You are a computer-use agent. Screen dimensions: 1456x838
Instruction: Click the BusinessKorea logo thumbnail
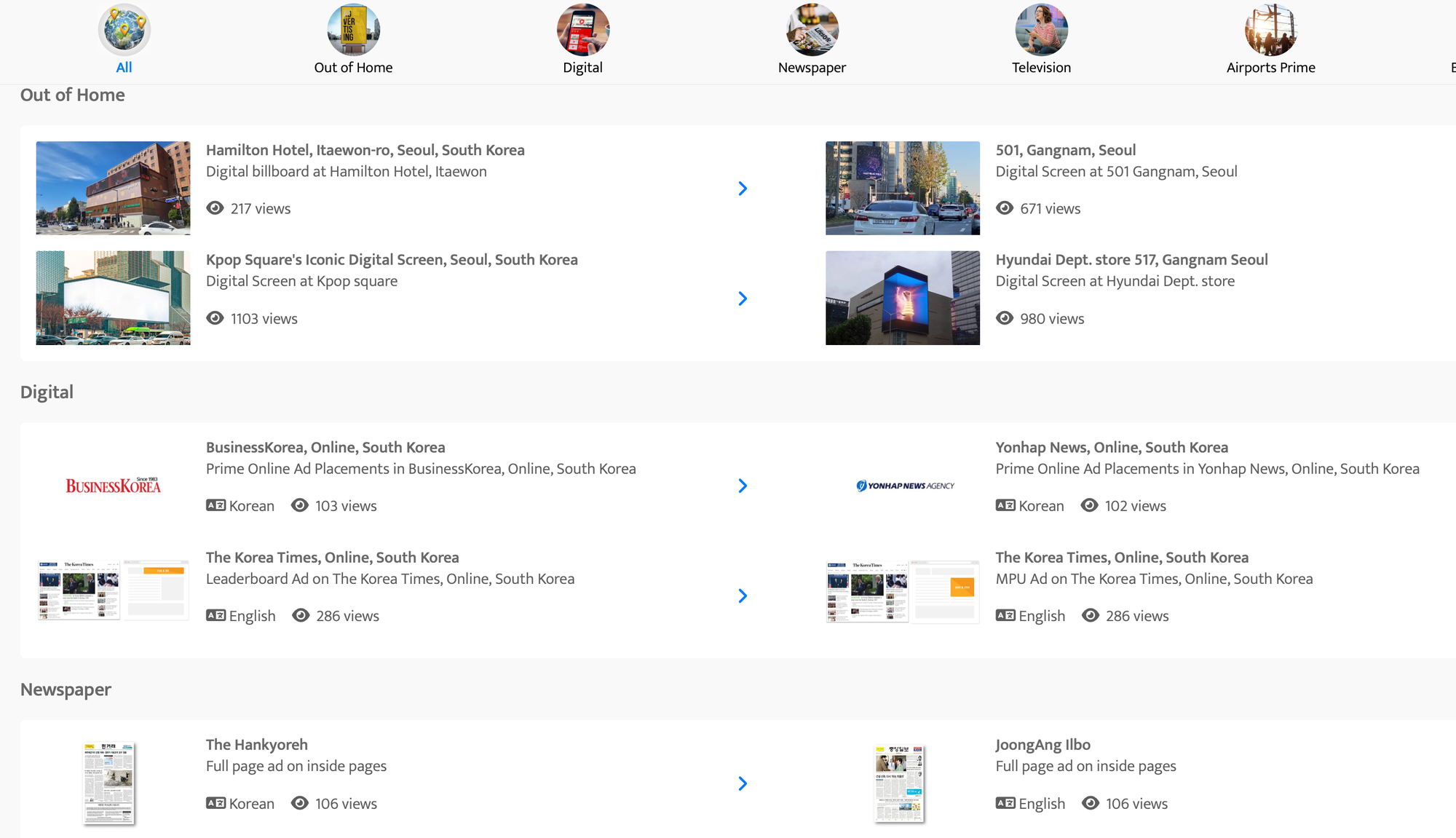(113, 486)
